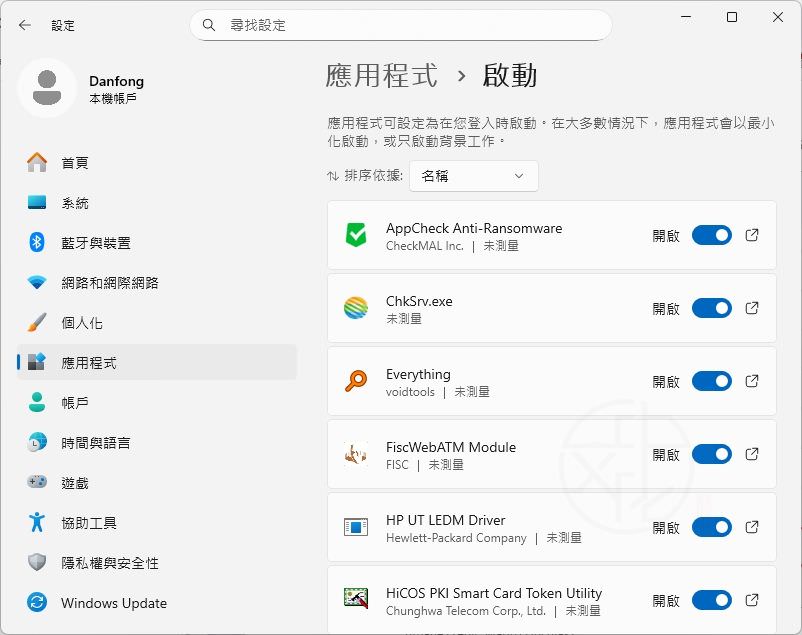Screen dimensions: 802x635
Task: Open external details for FiscWebATM Module
Action: click(x=751, y=454)
